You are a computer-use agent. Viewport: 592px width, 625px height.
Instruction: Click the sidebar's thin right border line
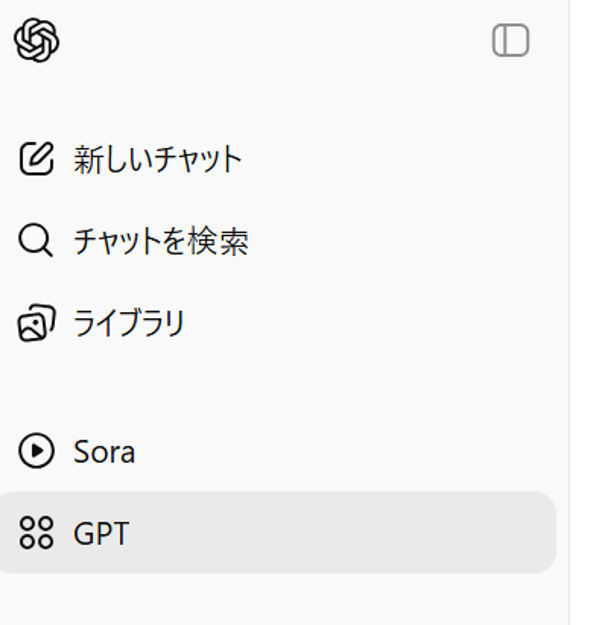pyautogui.click(x=570, y=312)
